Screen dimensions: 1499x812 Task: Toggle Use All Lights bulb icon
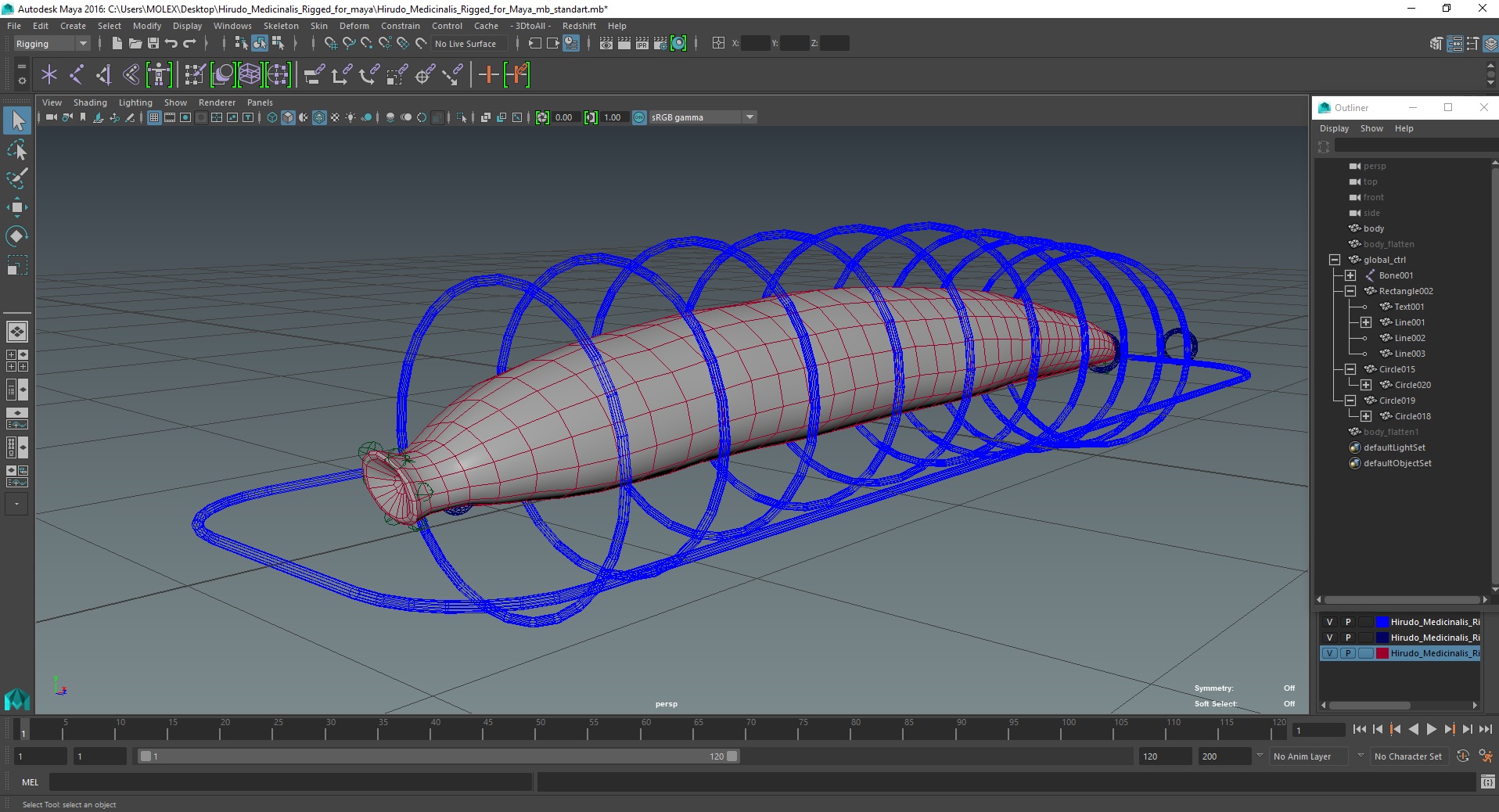pyautogui.click(x=350, y=117)
